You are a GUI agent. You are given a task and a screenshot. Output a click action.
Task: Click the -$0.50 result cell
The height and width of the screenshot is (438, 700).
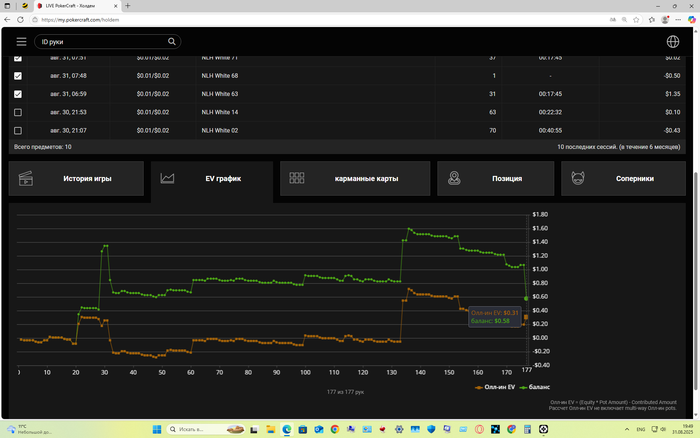click(672, 76)
